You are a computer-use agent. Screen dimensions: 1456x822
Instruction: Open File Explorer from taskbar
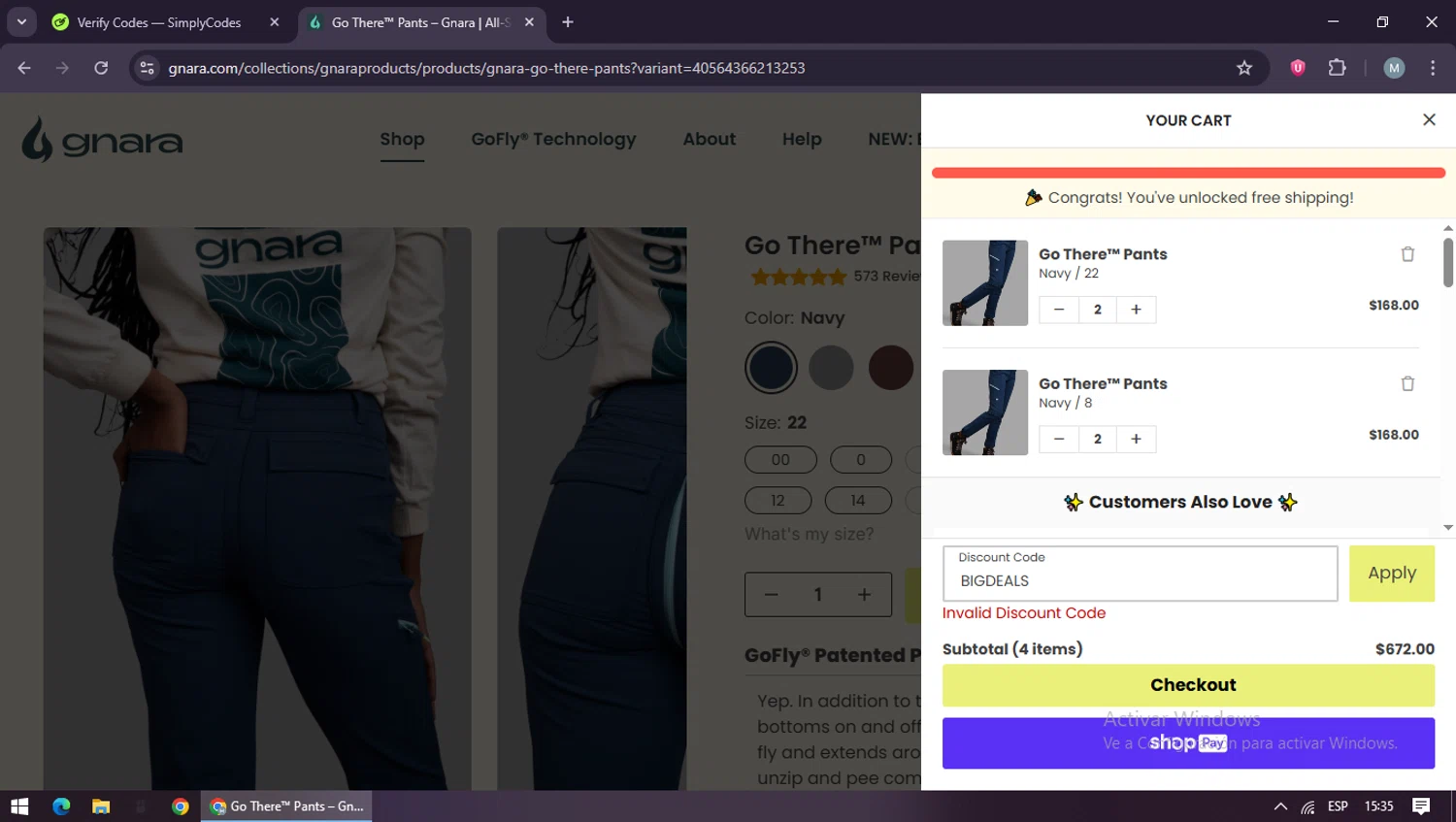[x=101, y=806]
